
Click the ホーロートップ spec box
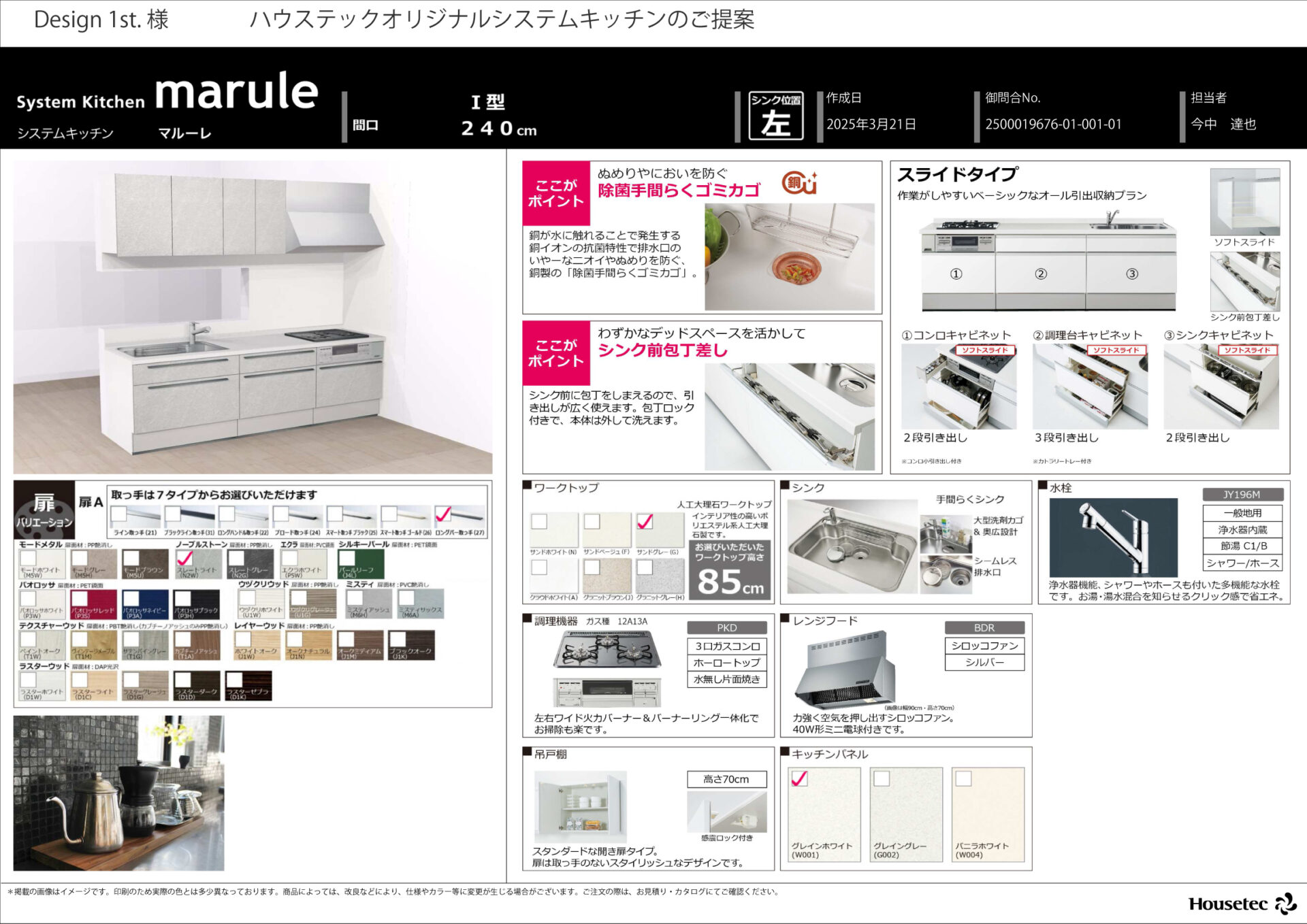[726, 662]
